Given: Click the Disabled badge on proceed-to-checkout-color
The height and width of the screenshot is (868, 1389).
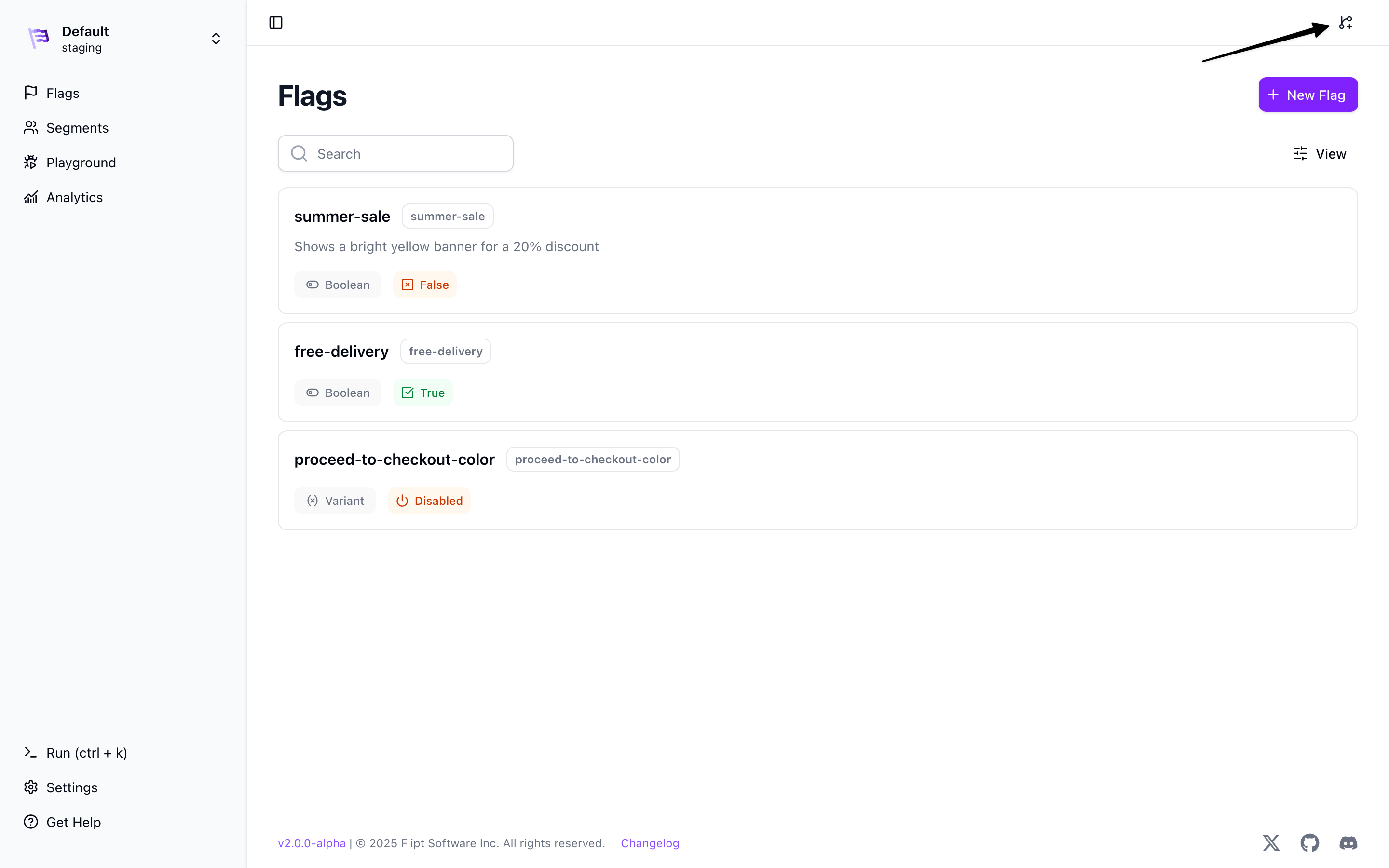Looking at the screenshot, I should (x=429, y=501).
